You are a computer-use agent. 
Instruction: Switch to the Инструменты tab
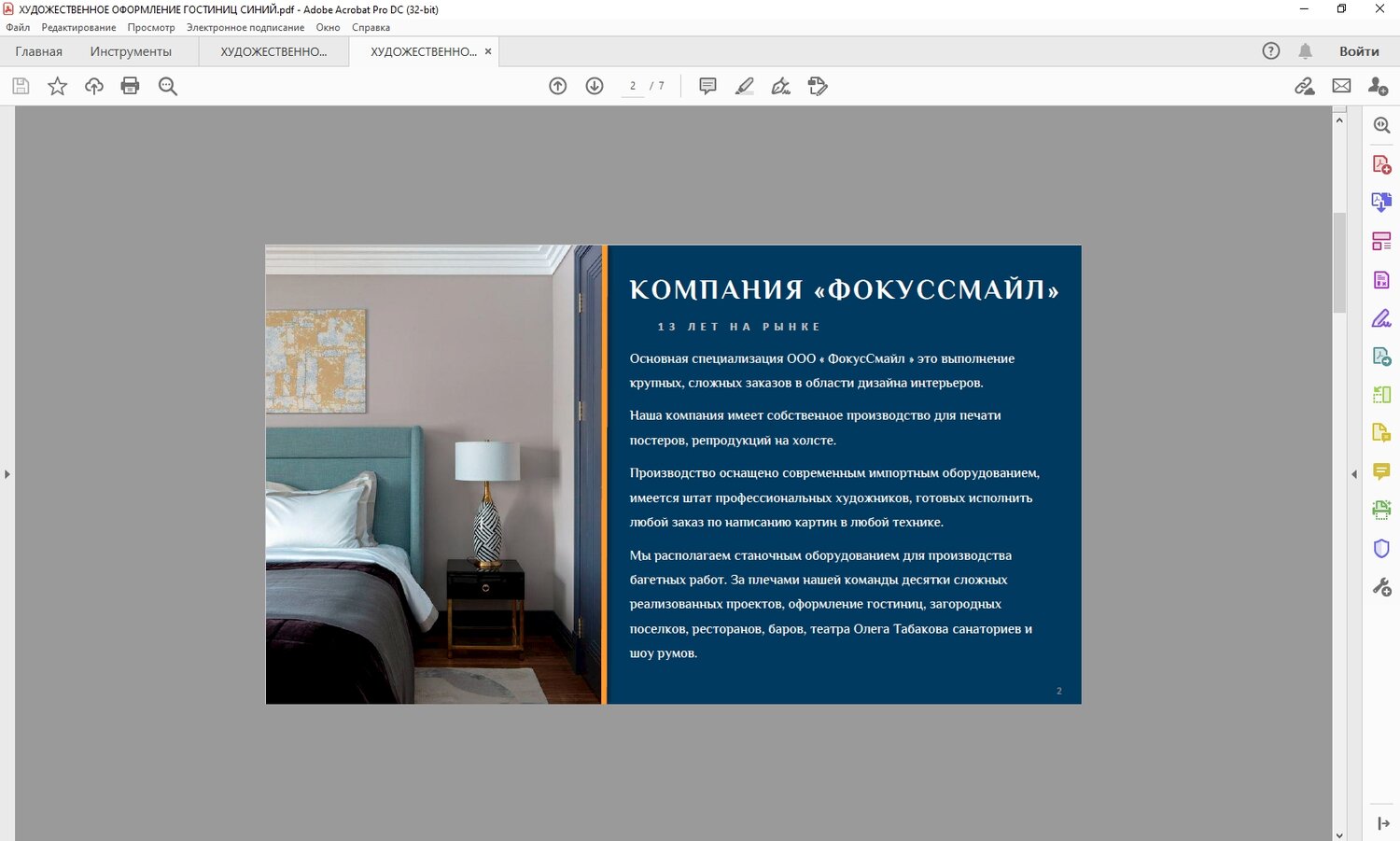131,51
